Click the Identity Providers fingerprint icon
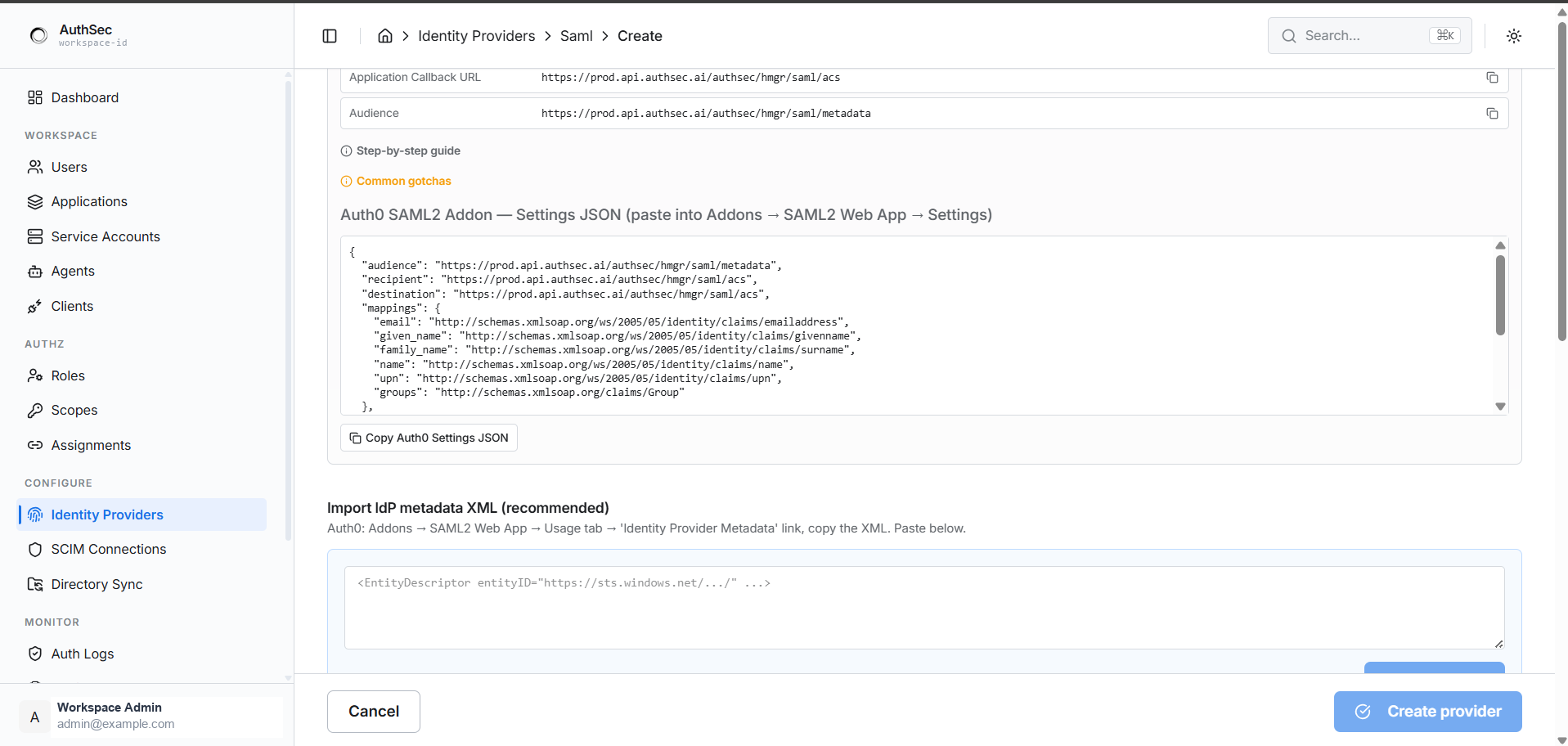This screenshot has width=1568, height=746. click(x=35, y=515)
